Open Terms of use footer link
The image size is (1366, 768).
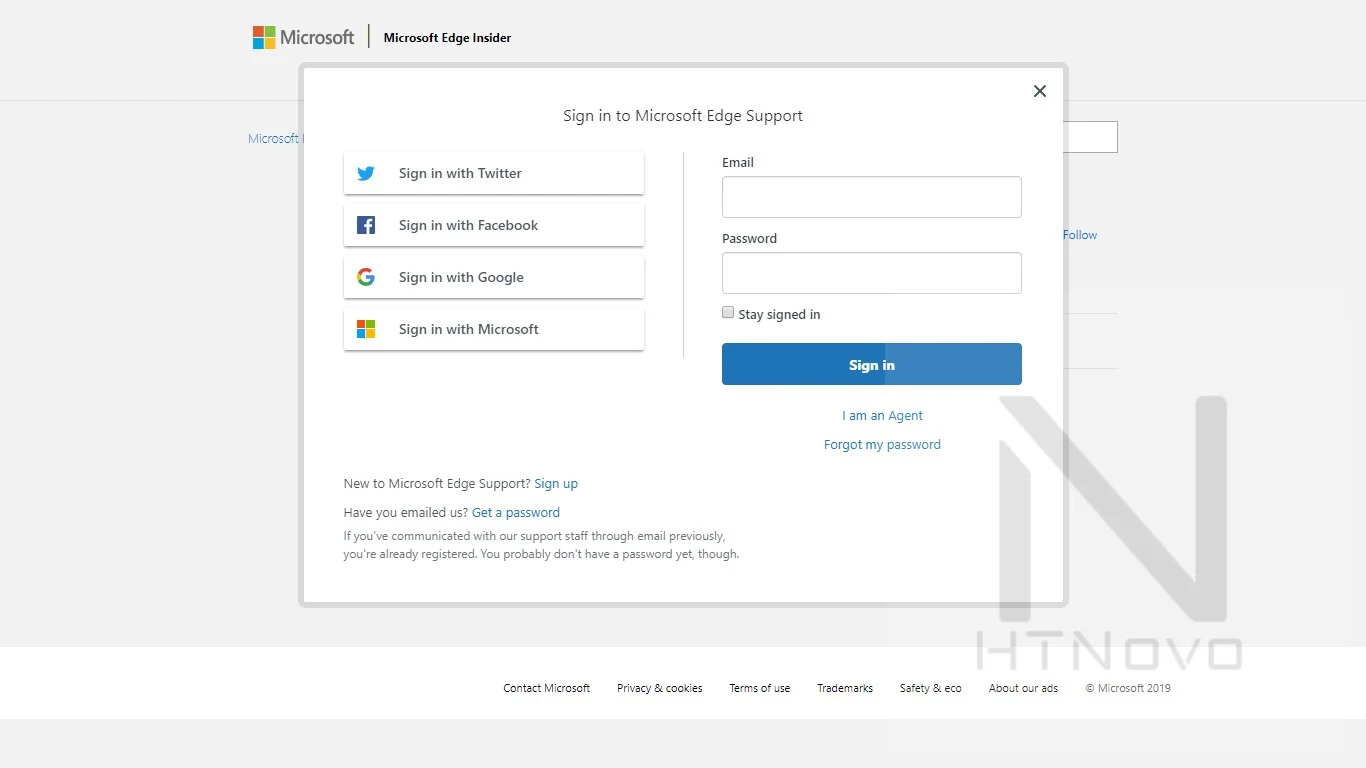[759, 688]
